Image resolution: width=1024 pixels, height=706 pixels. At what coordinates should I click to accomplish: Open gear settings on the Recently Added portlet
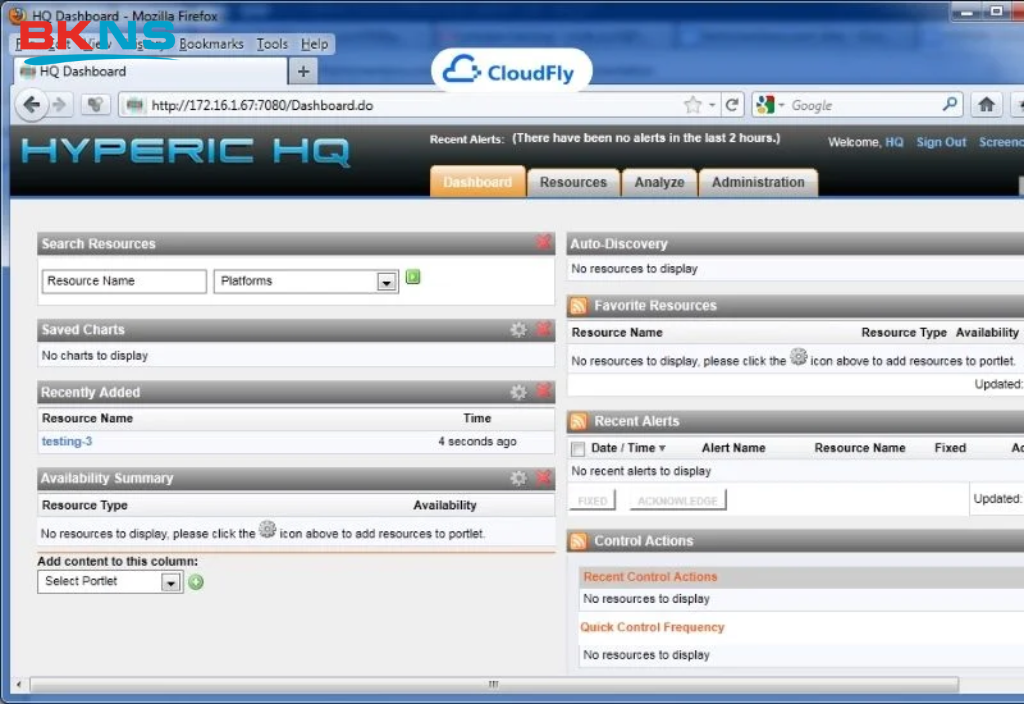[518, 391]
